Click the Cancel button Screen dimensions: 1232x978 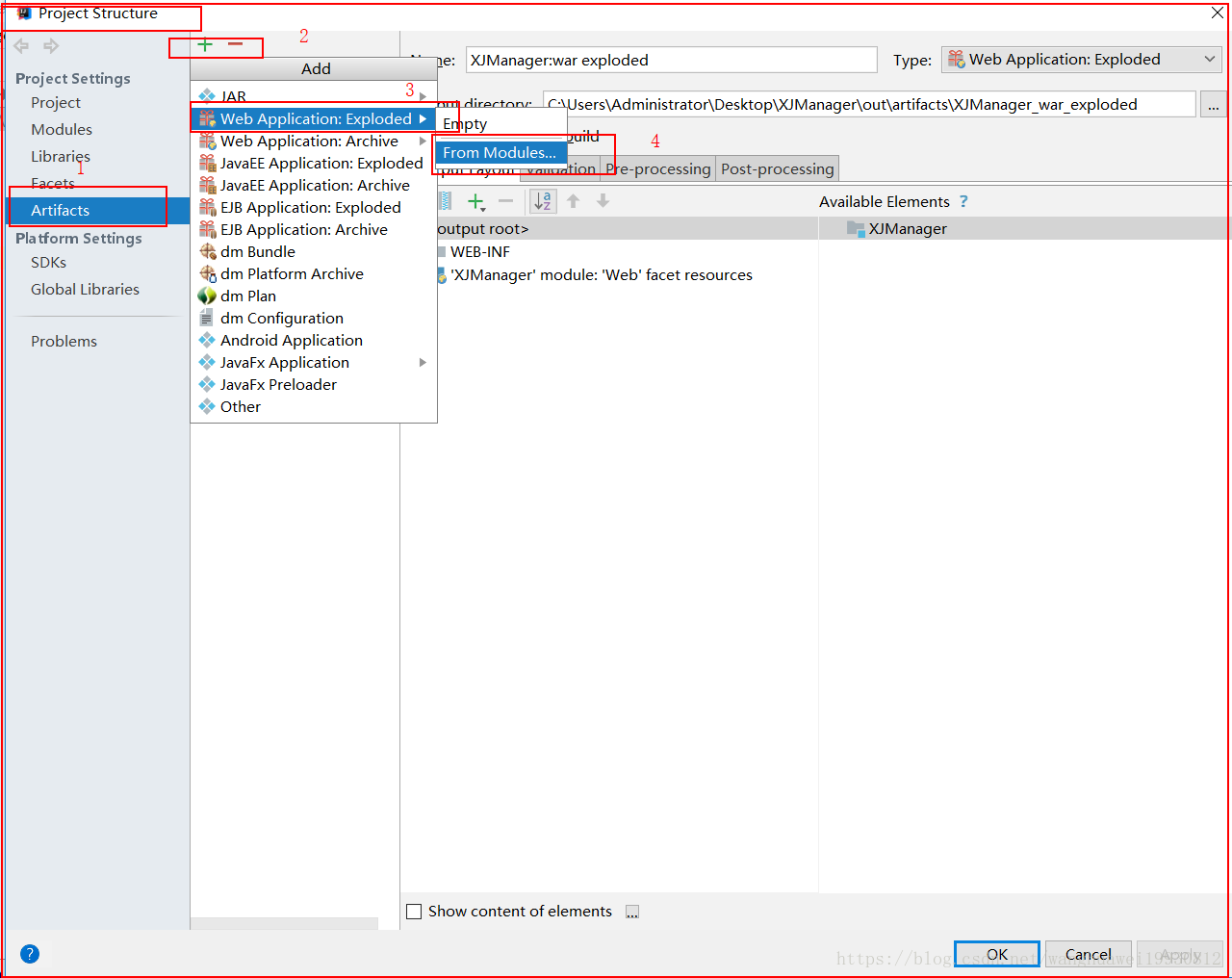(1089, 954)
